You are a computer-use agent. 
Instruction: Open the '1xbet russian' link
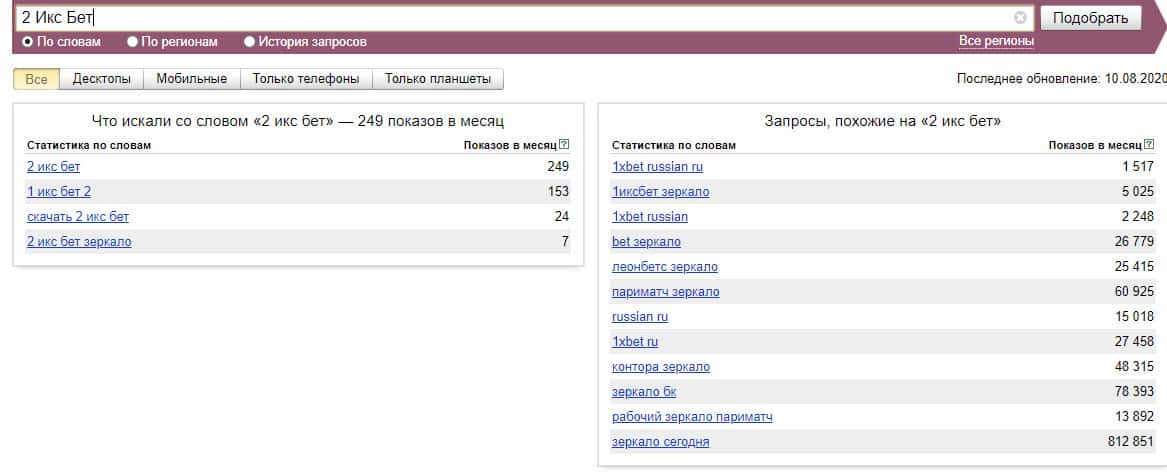click(650, 217)
